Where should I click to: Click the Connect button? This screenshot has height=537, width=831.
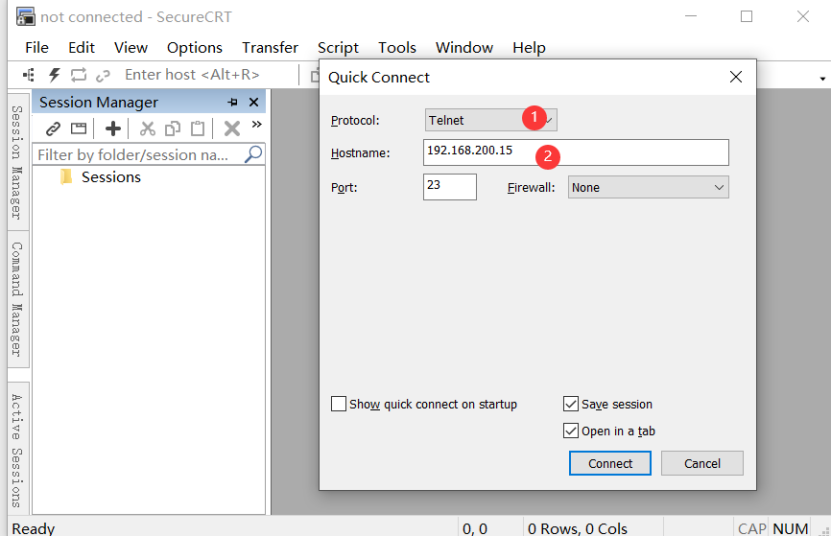click(610, 463)
